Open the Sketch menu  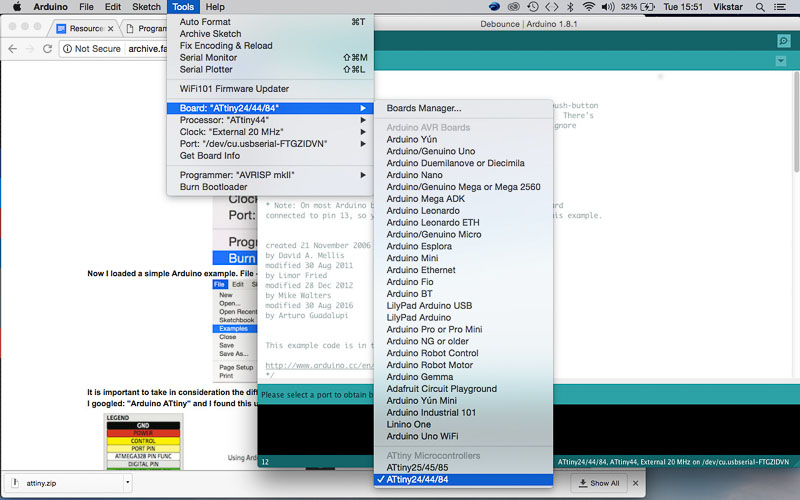tap(146, 7)
